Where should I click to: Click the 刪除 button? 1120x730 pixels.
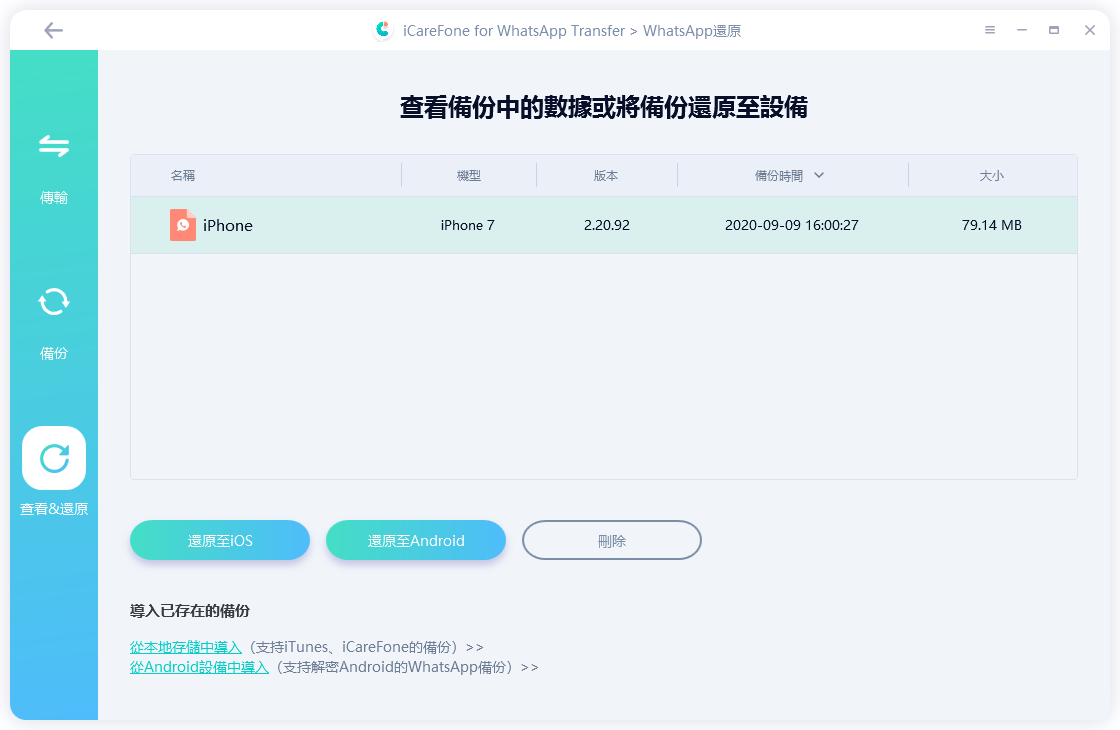coord(611,540)
